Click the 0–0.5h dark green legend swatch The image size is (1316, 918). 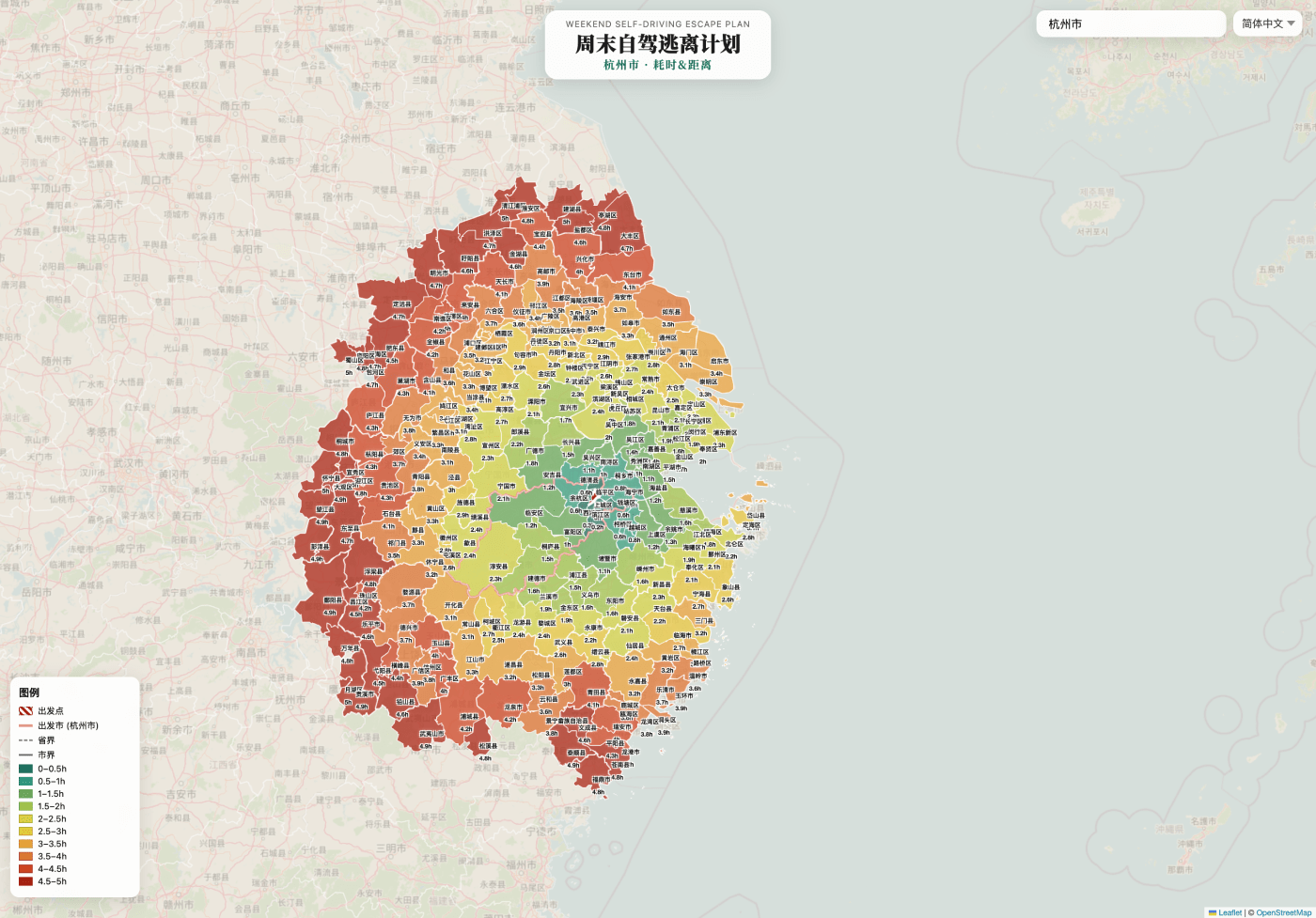25,769
